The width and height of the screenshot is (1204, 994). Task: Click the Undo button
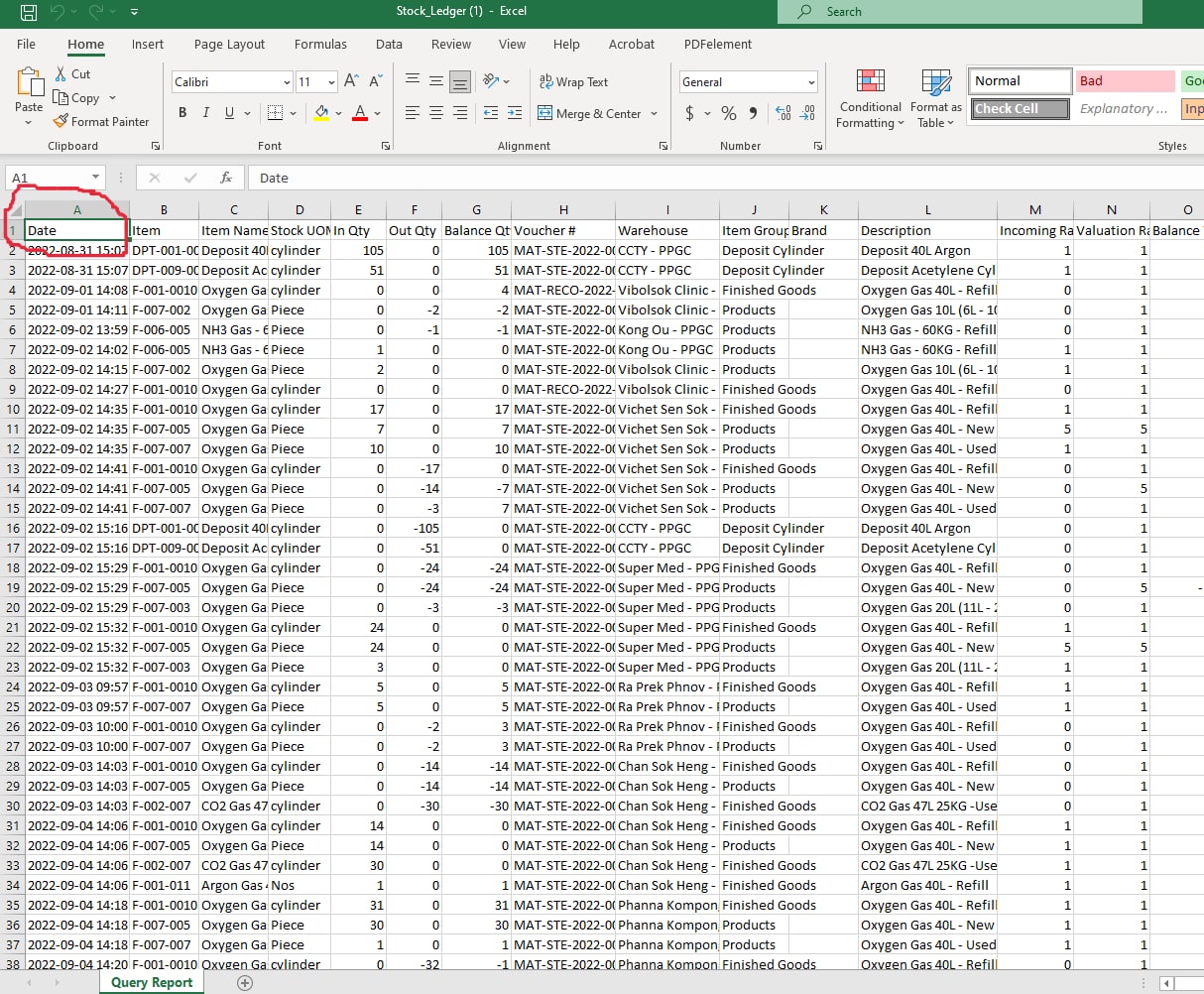[57, 11]
